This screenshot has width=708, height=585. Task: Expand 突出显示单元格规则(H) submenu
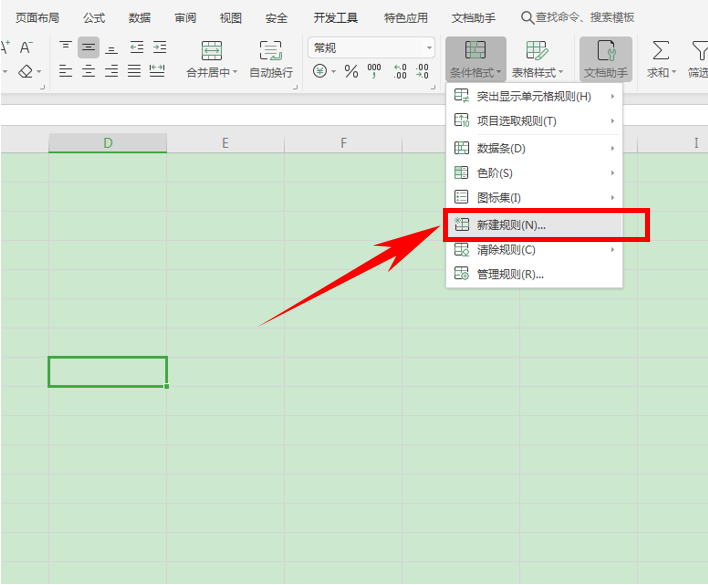(534, 96)
